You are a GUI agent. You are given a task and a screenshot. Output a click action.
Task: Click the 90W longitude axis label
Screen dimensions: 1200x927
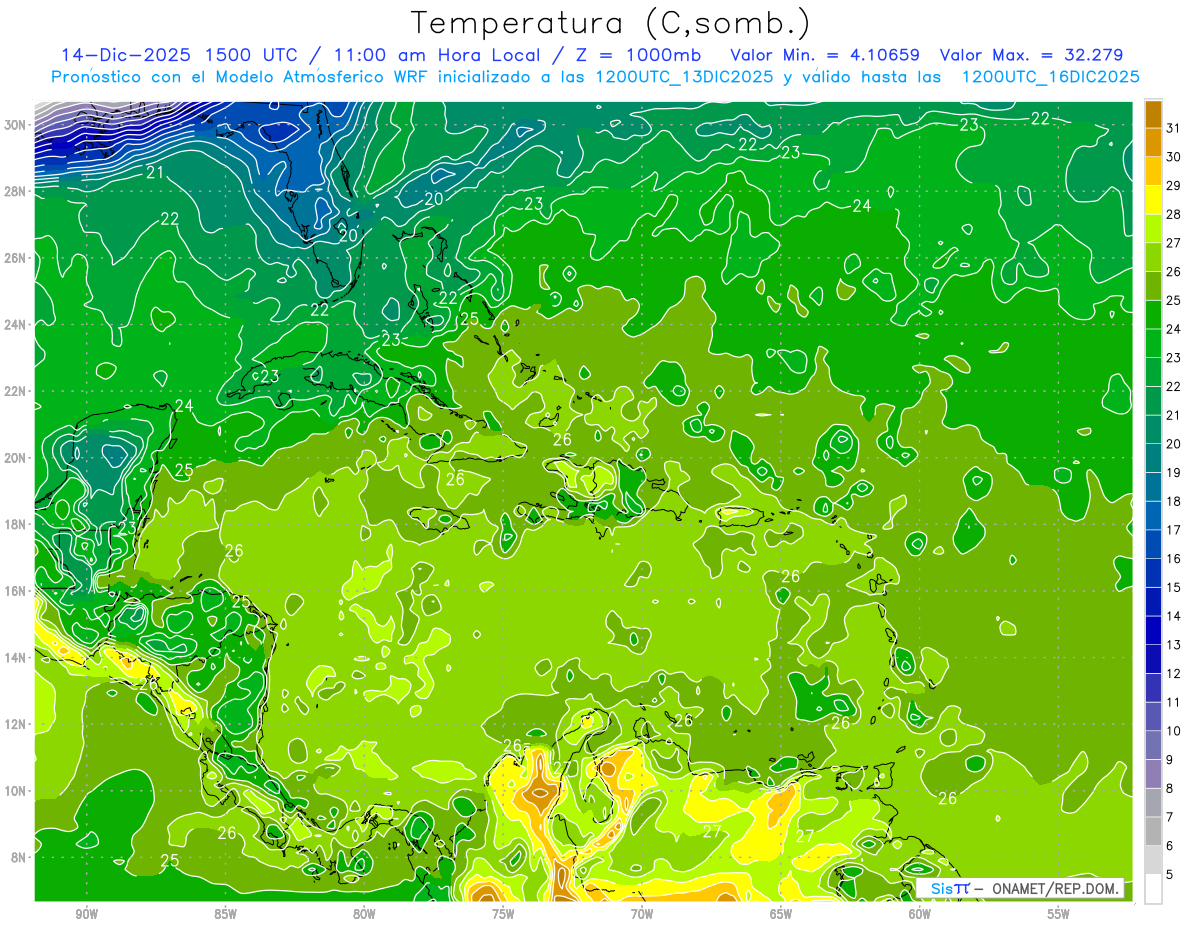(x=86, y=914)
